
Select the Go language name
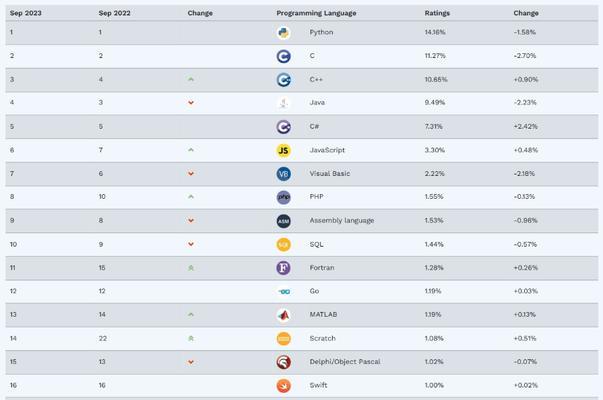click(314, 291)
